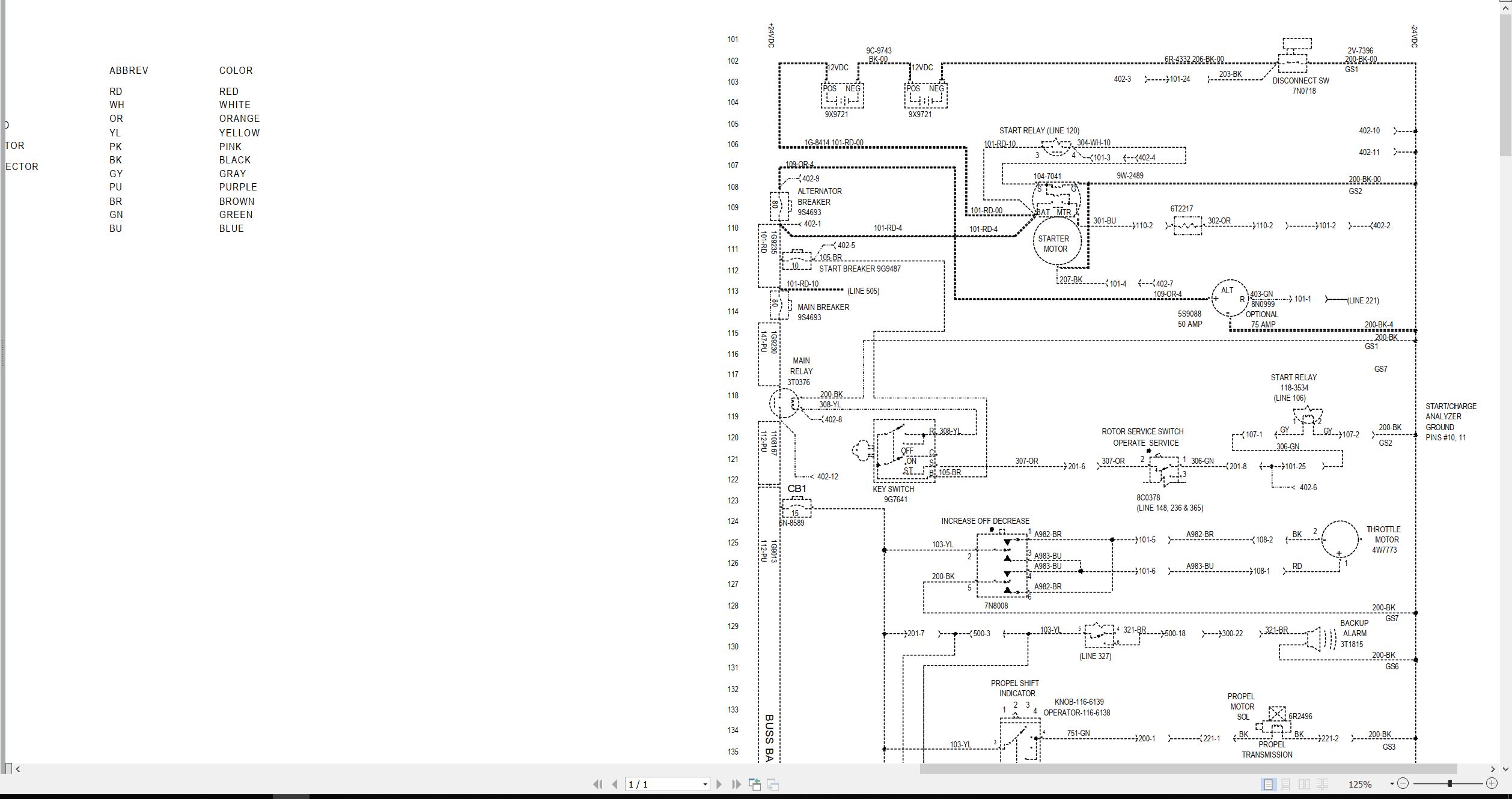Viewport: 1512px width, 799px height.
Task: Click the next view icon
Action: (x=773, y=784)
